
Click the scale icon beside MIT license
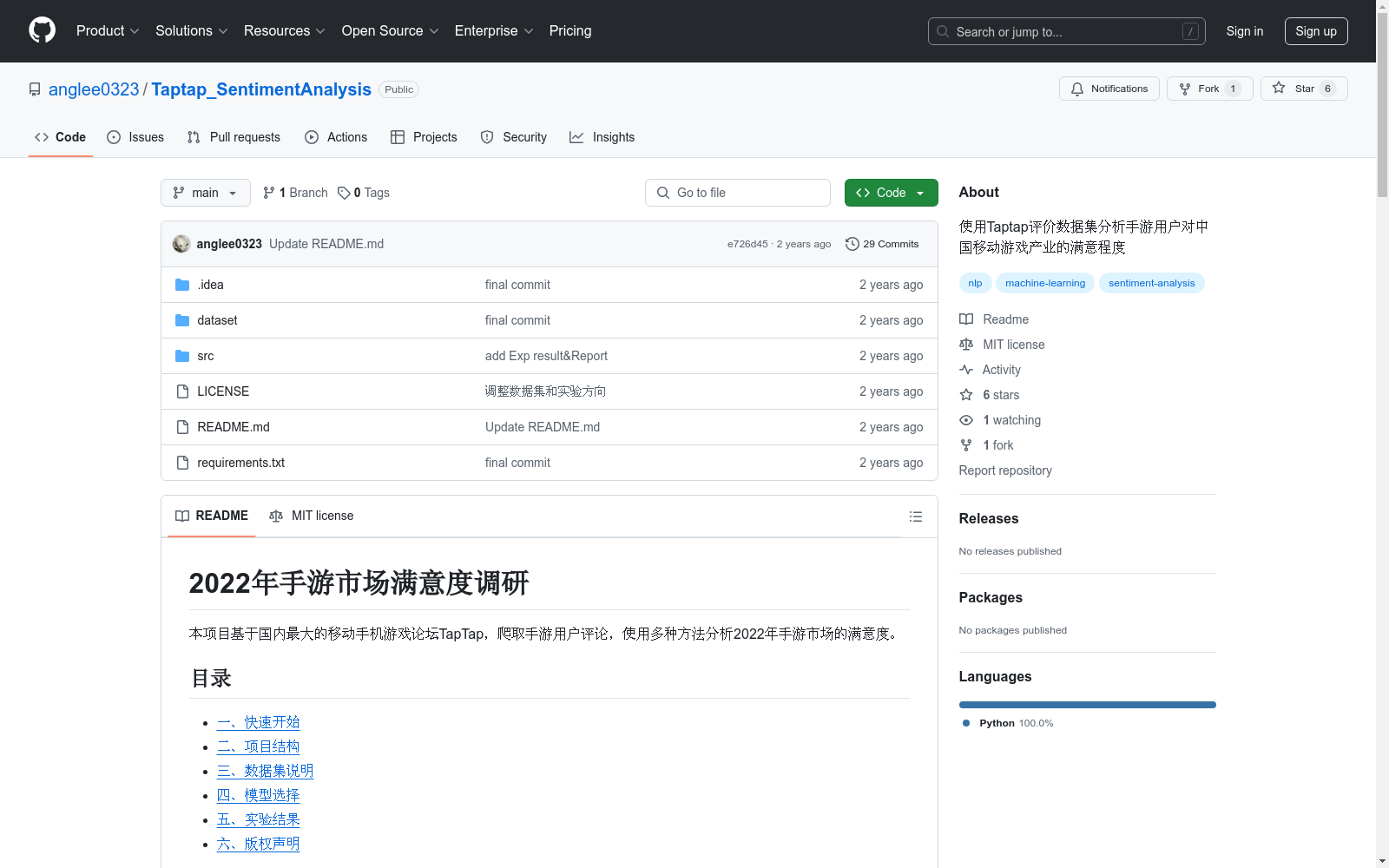coord(966,345)
